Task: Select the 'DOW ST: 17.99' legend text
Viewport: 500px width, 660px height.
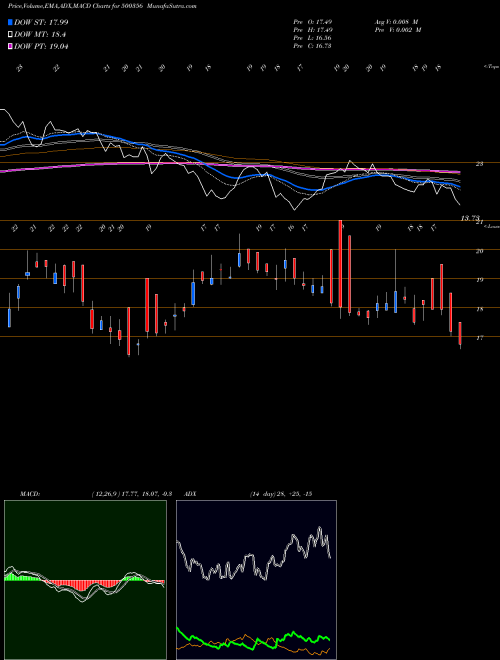Action: tap(41, 22)
